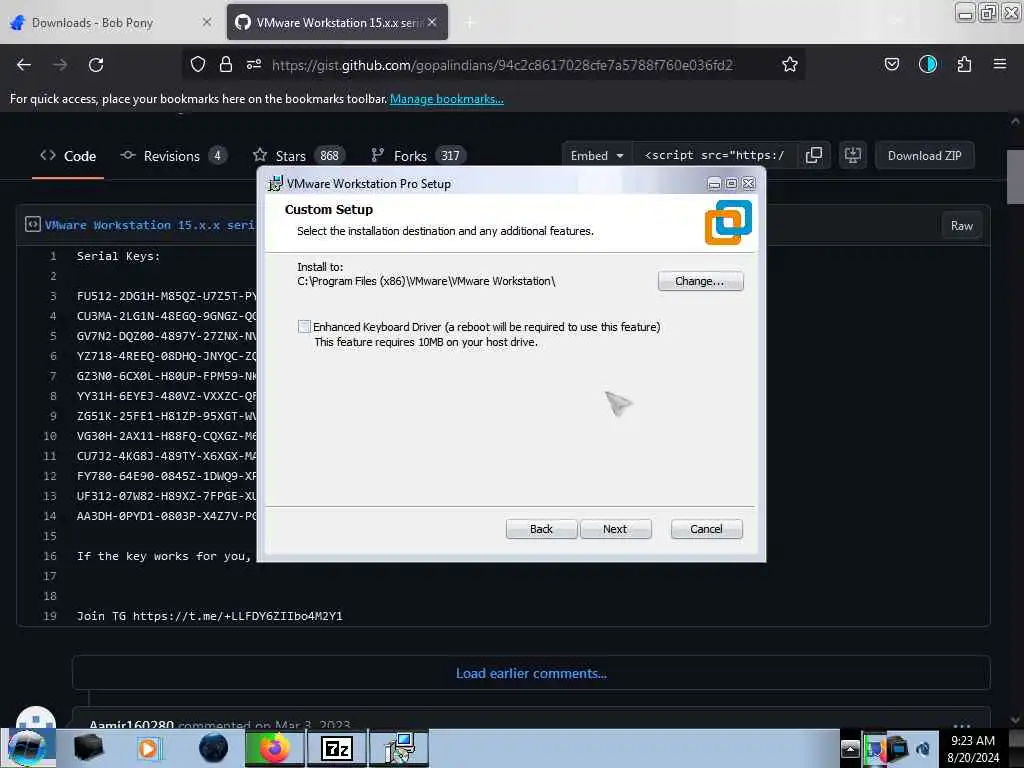Close the VMware Workstation gist tab
Image resolution: width=1024 pixels, height=768 pixels.
click(x=432, y=22)
